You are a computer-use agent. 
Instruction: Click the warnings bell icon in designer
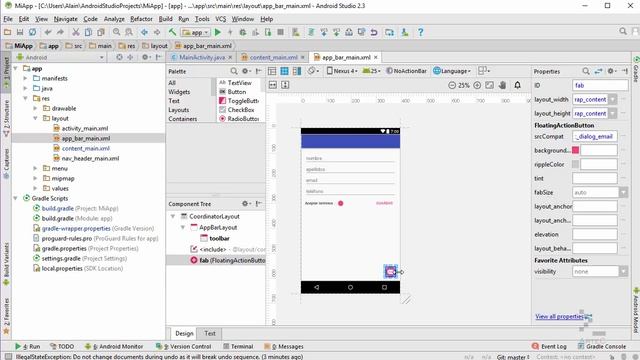518,85
